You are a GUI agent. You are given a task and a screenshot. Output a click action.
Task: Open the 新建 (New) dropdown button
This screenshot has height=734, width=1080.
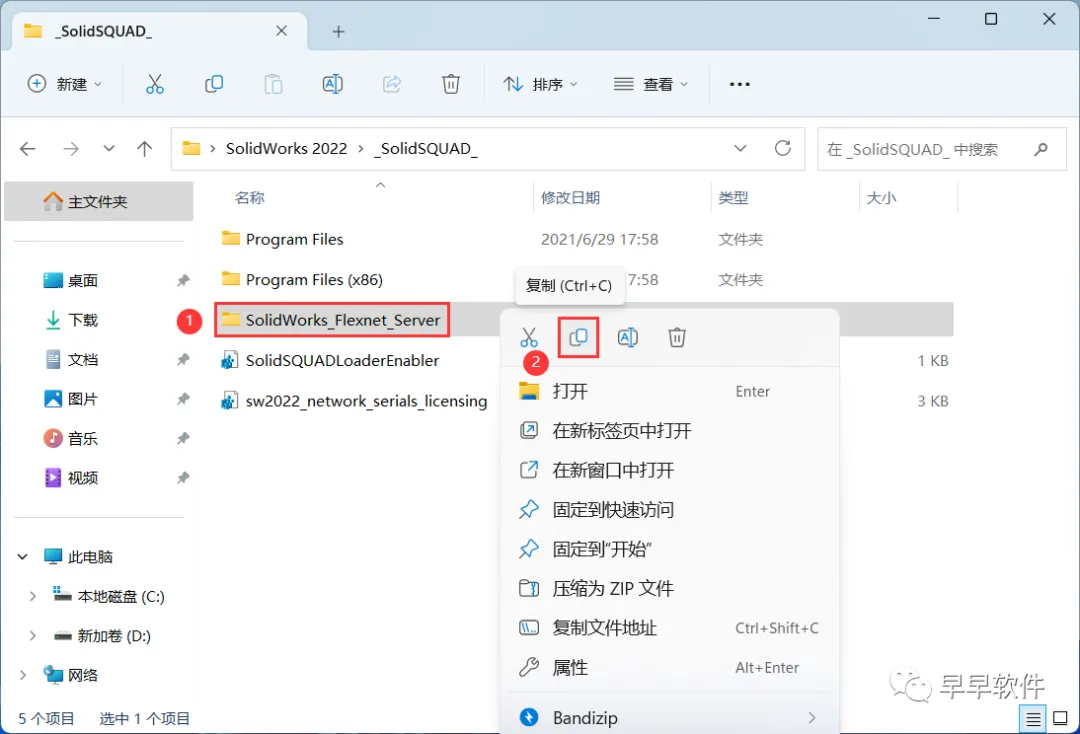(65, 84)
